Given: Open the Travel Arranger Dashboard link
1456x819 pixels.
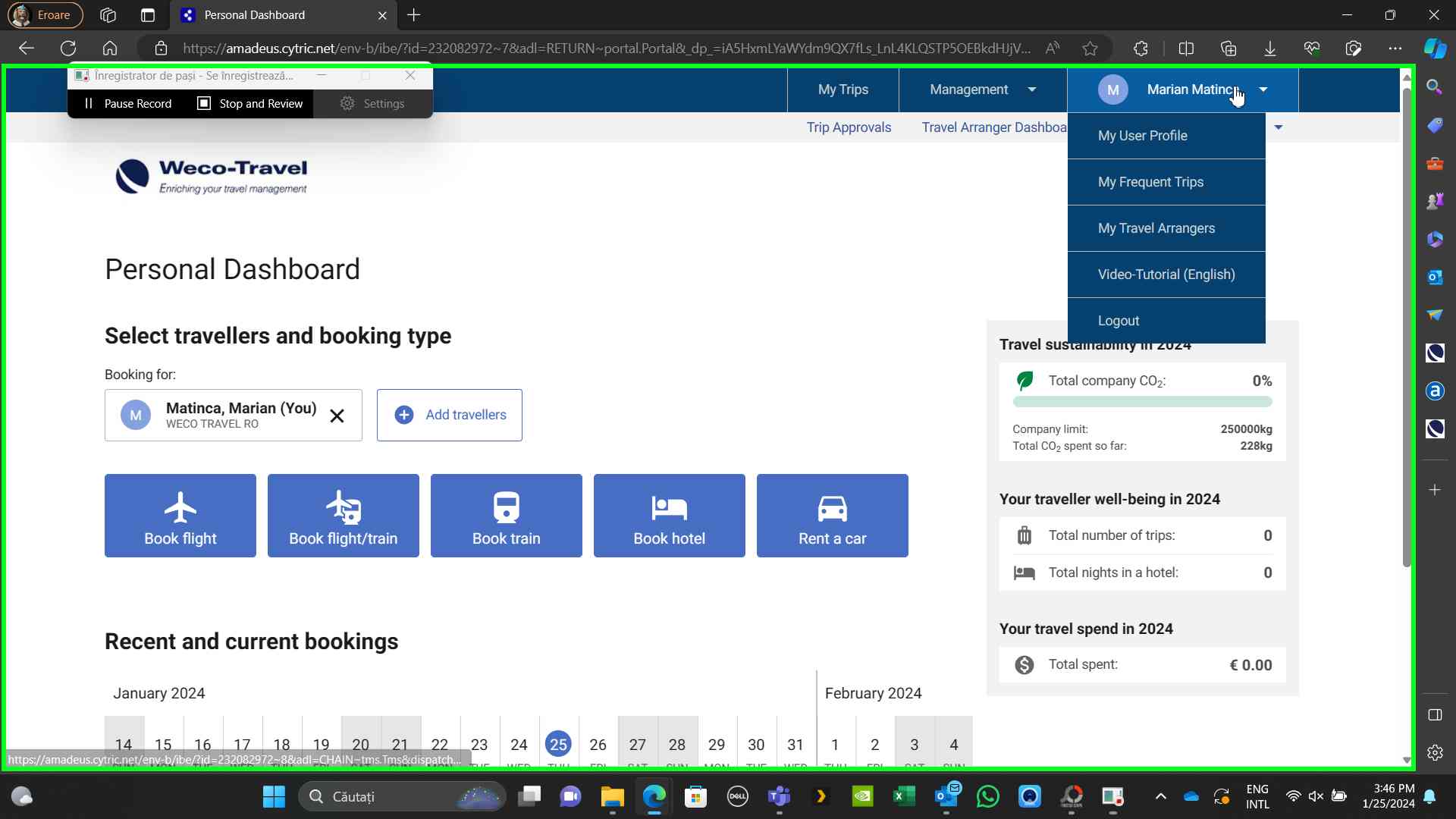Looking at the screenshot, I should 994,127.
